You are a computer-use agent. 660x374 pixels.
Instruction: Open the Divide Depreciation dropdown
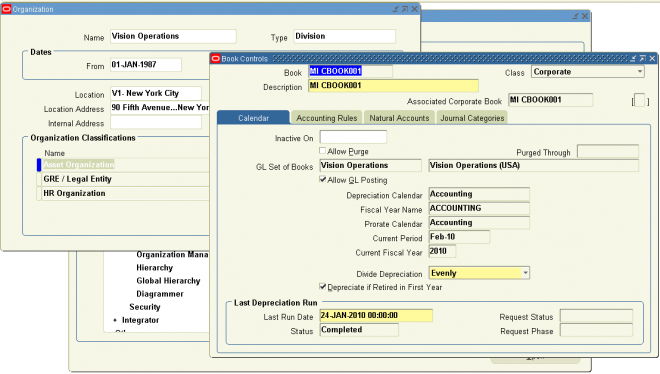(525, 273)
